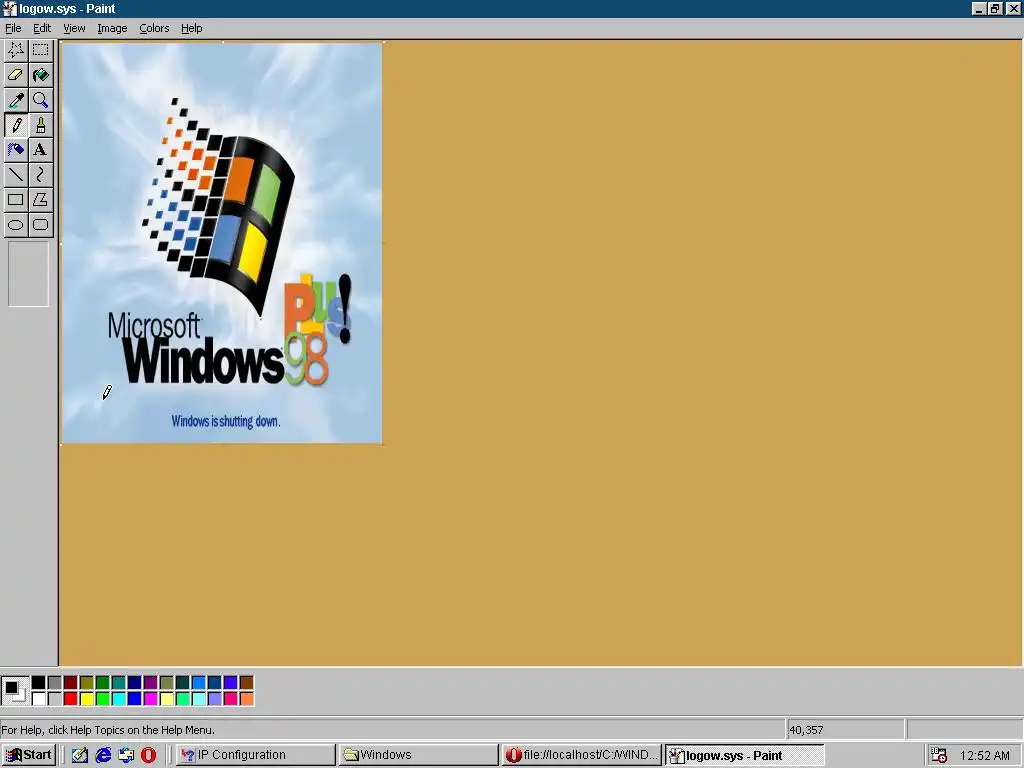Choose the Fill With Color bucket tool
The width and height of the screenshot is (1024, 768).
pos(40,75)
